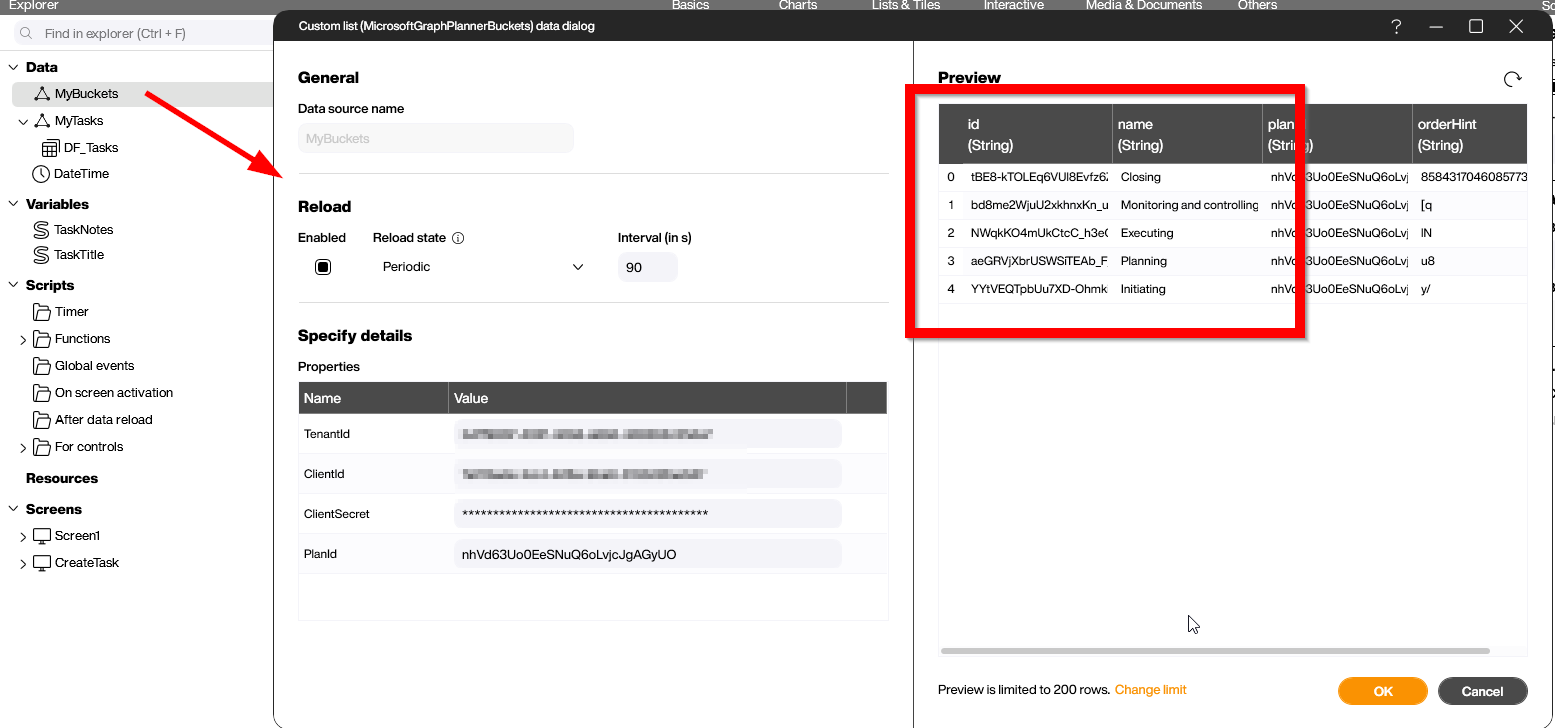Expand the Screen1 node
This screenshot has width=1555, height=728.
23,536
